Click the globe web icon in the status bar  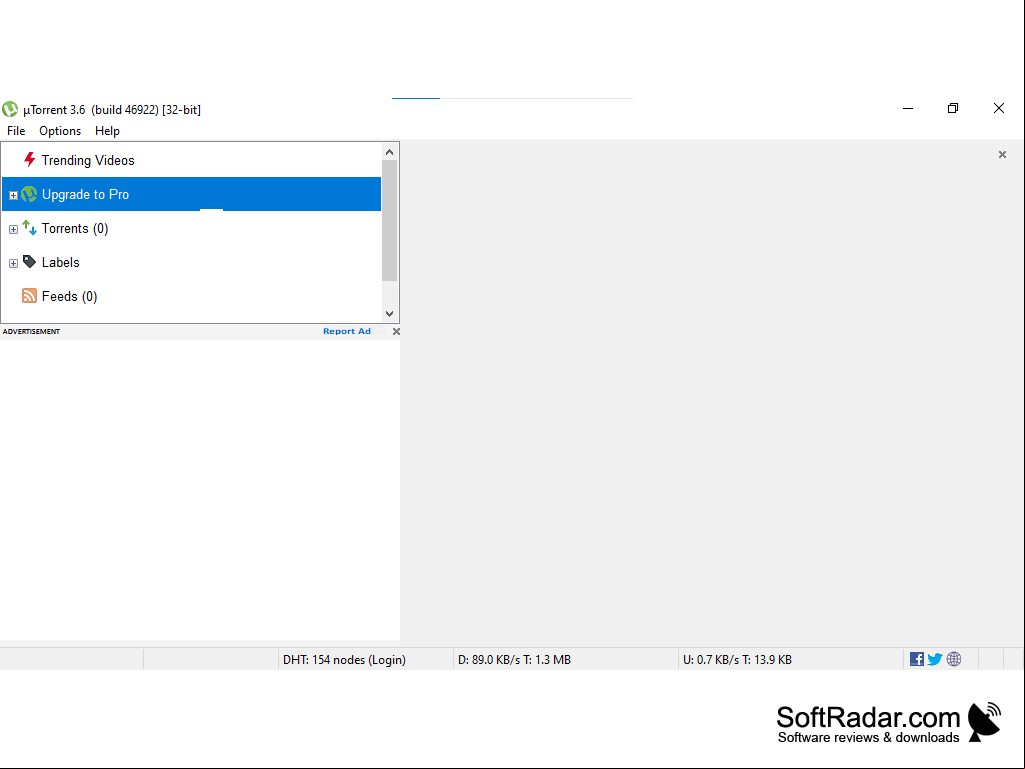pos(954,659)
